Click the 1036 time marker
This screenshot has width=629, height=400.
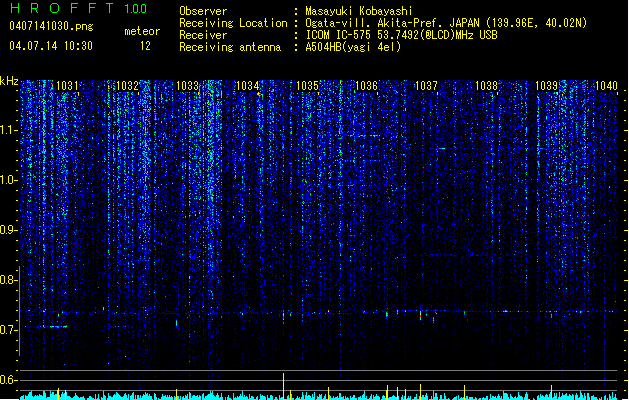pyautogui.click(x=366, y=86)
